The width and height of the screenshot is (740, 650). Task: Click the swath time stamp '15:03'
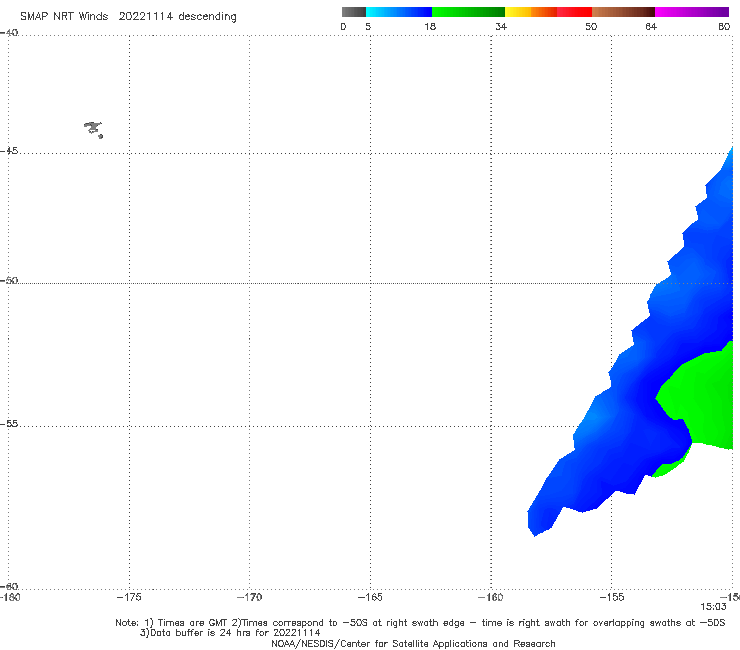pos(713,607)
